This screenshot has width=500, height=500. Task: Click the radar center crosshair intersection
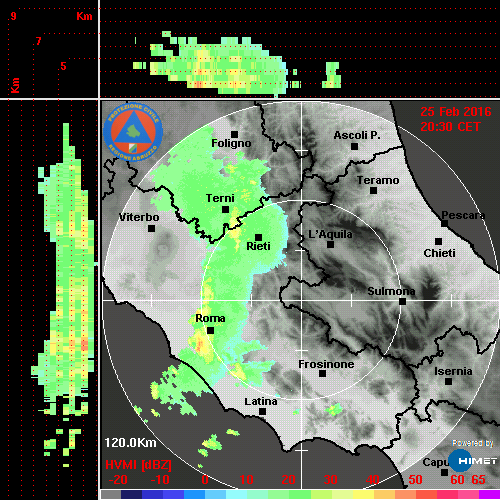click(302, 300)
